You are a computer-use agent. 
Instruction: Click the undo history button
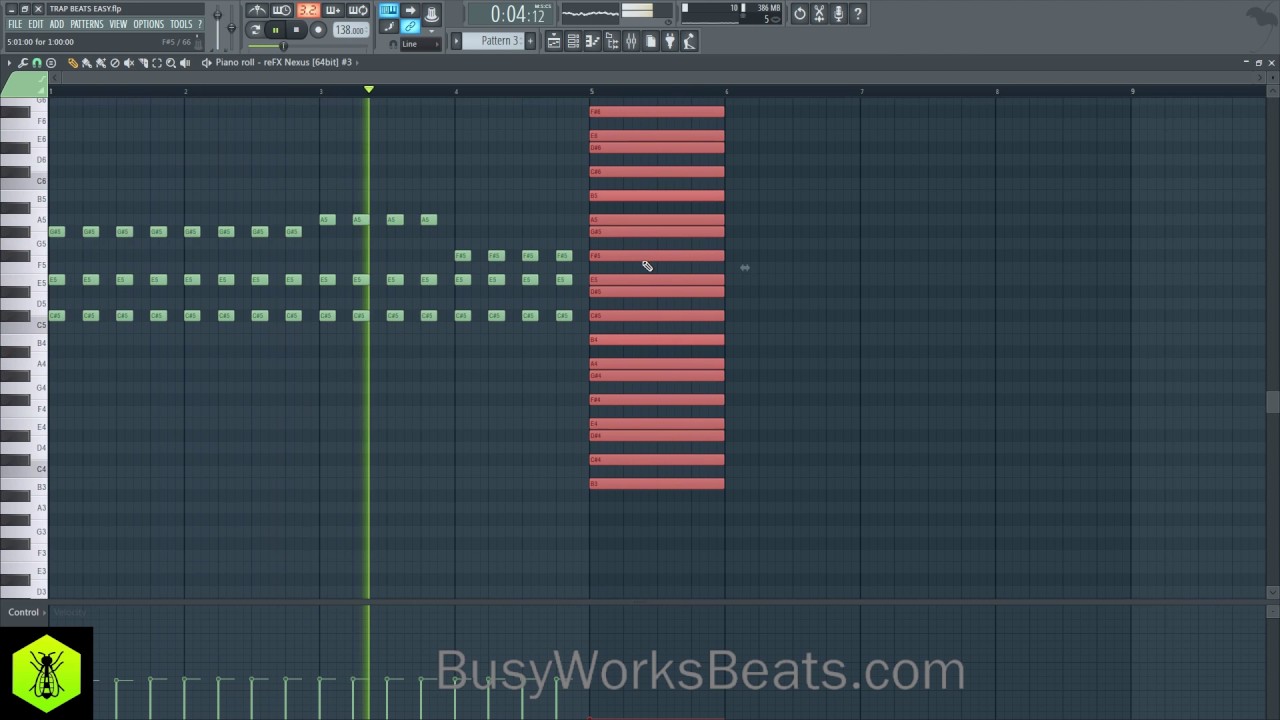(x=800, y=14)
